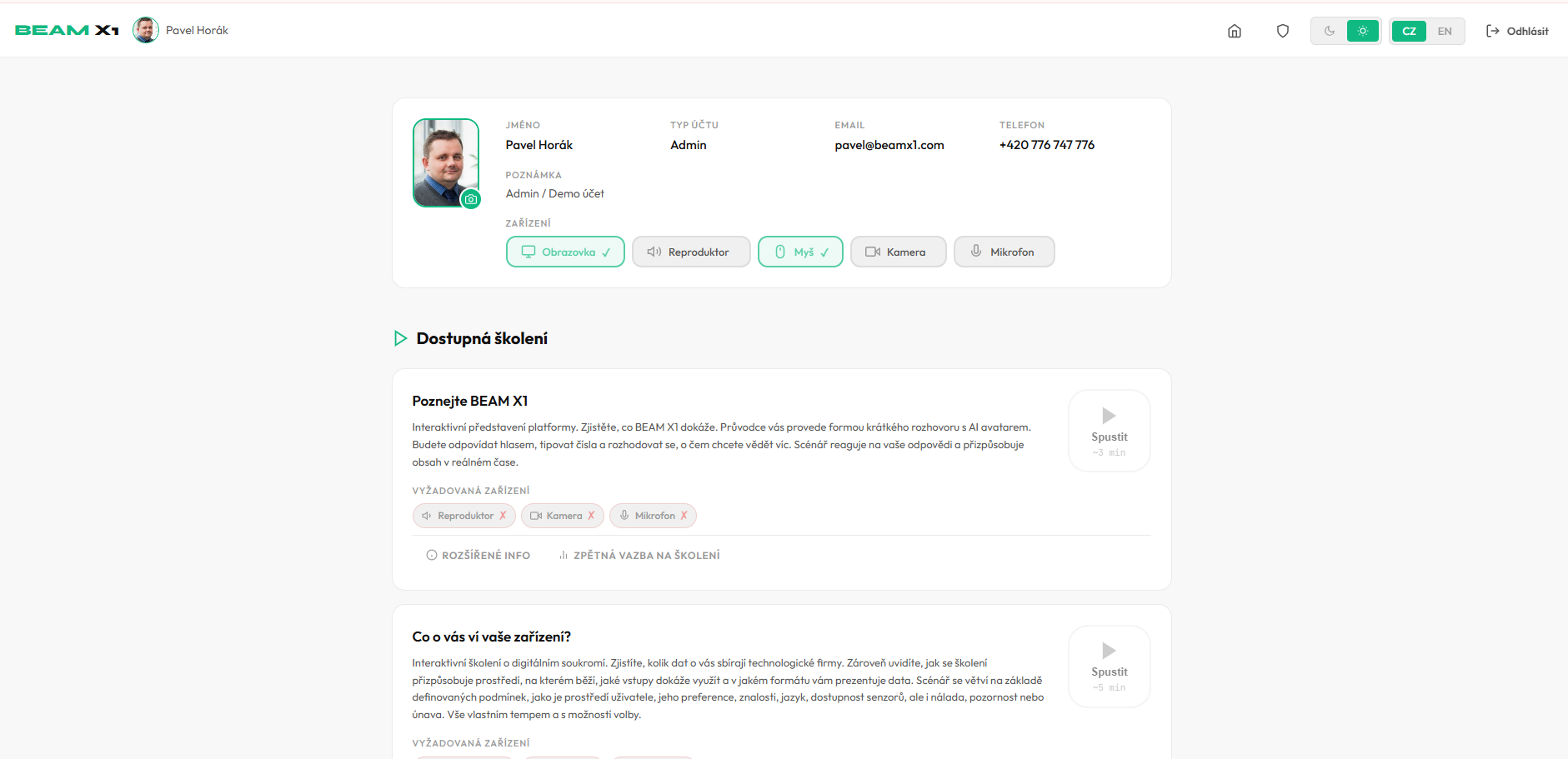Toggle the Myš device

click(x=800, y=252)
